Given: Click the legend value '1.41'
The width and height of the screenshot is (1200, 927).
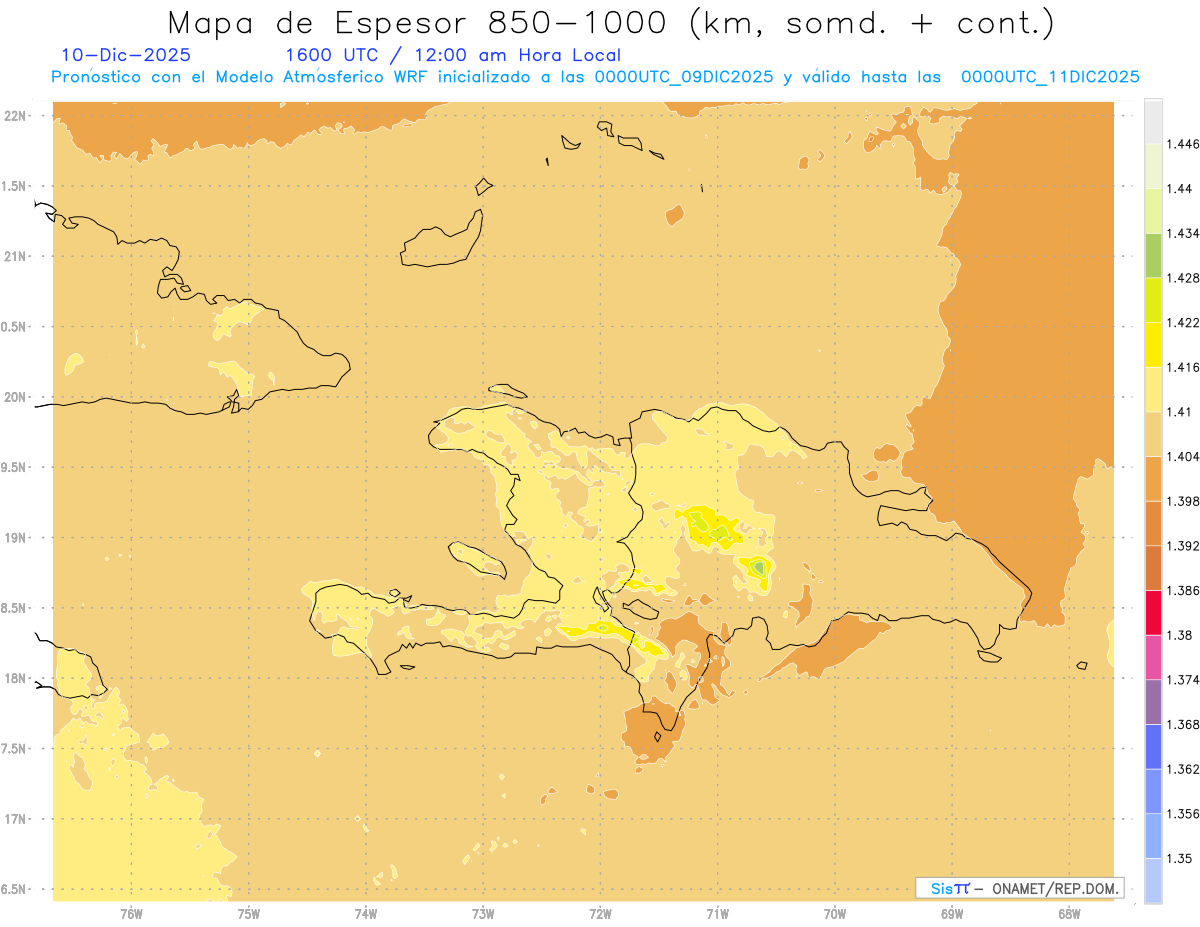Looking at the screenshot, I should pos(1181,412).
